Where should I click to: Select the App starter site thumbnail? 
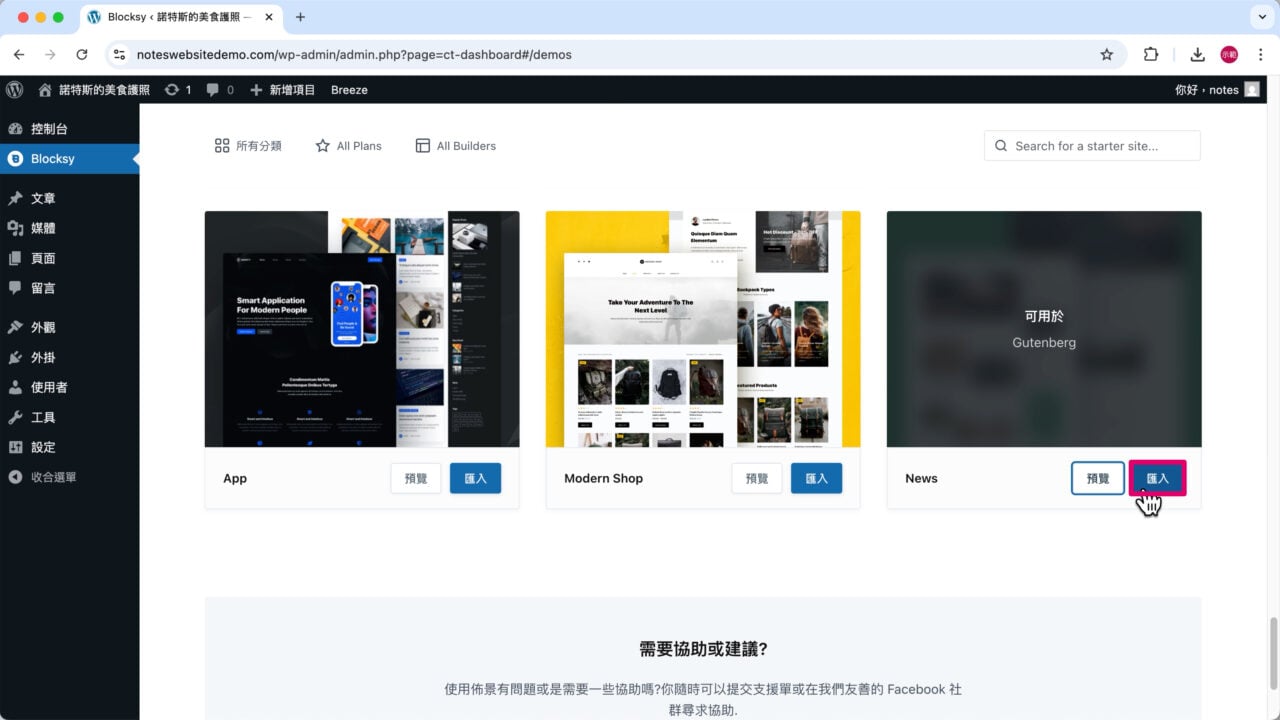point(362,329)
